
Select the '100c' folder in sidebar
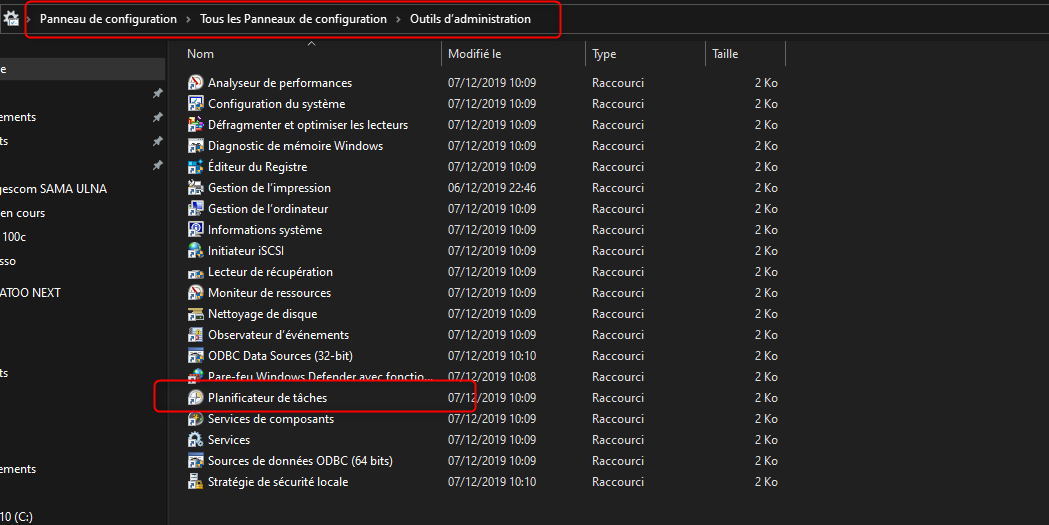pyautogui.click(x=13, y=237)
